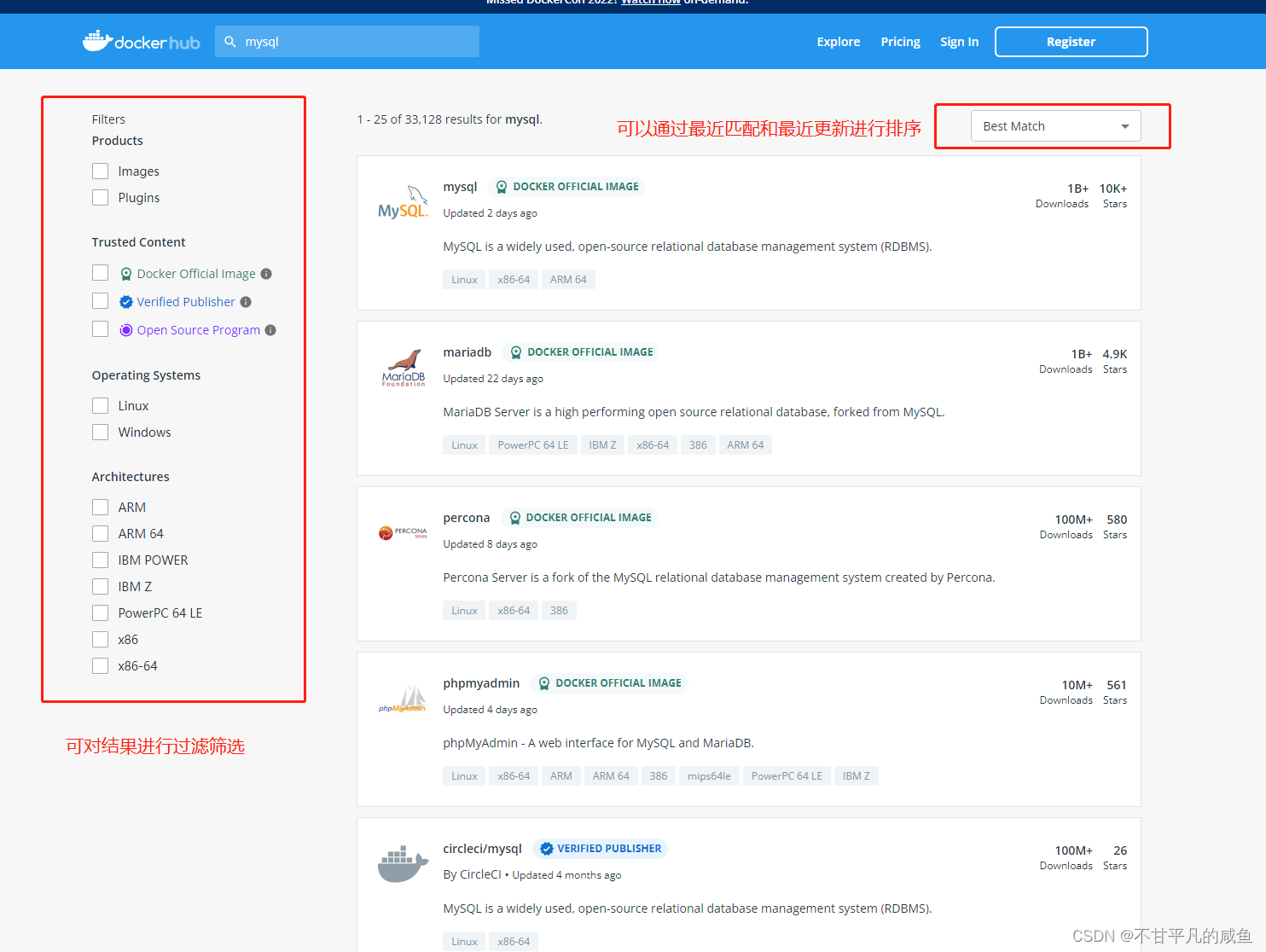Enable the Docker Official Image checkbox
The height and width of the screenshot is (952, 1266).
pyautogui.click(x=101, y=273)
